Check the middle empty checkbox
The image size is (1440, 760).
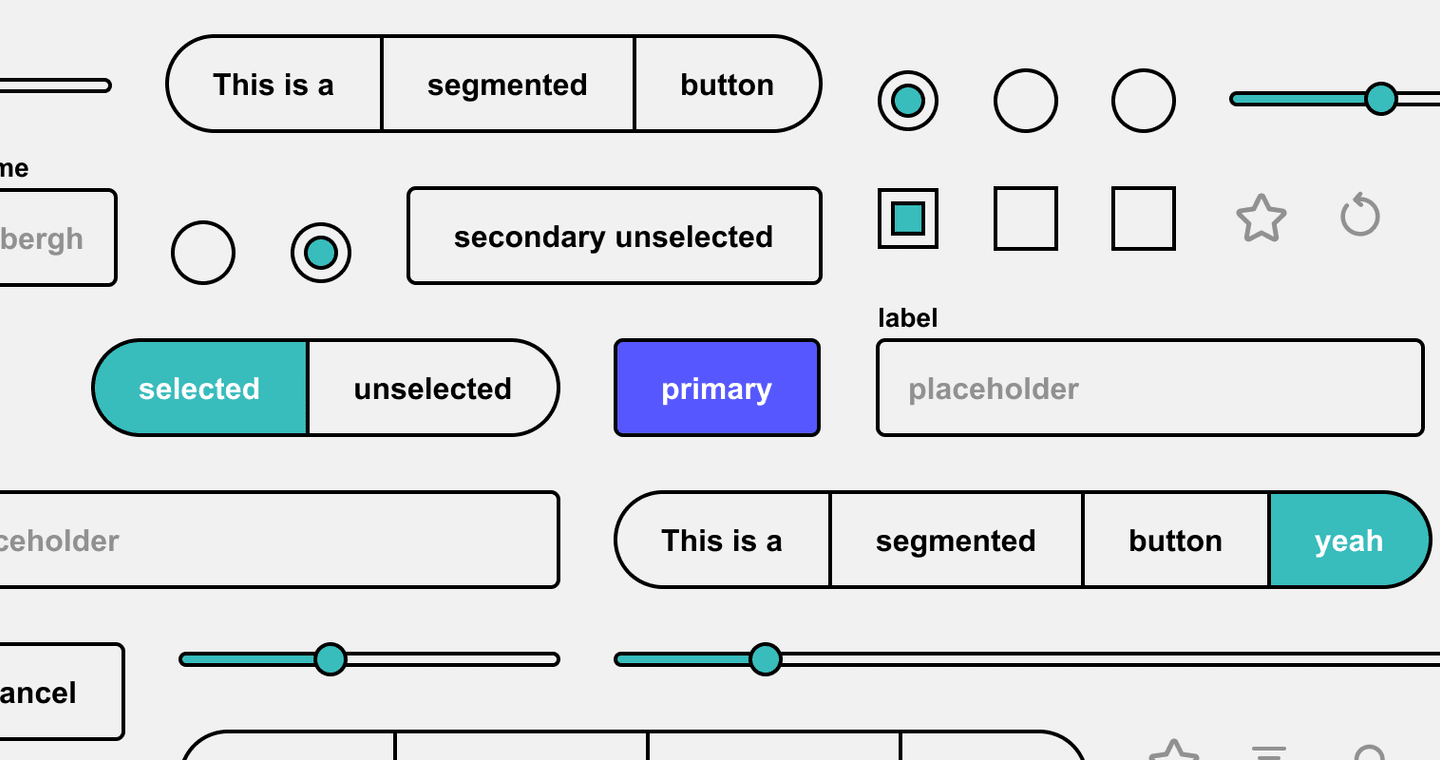(x=1026, y=218)
